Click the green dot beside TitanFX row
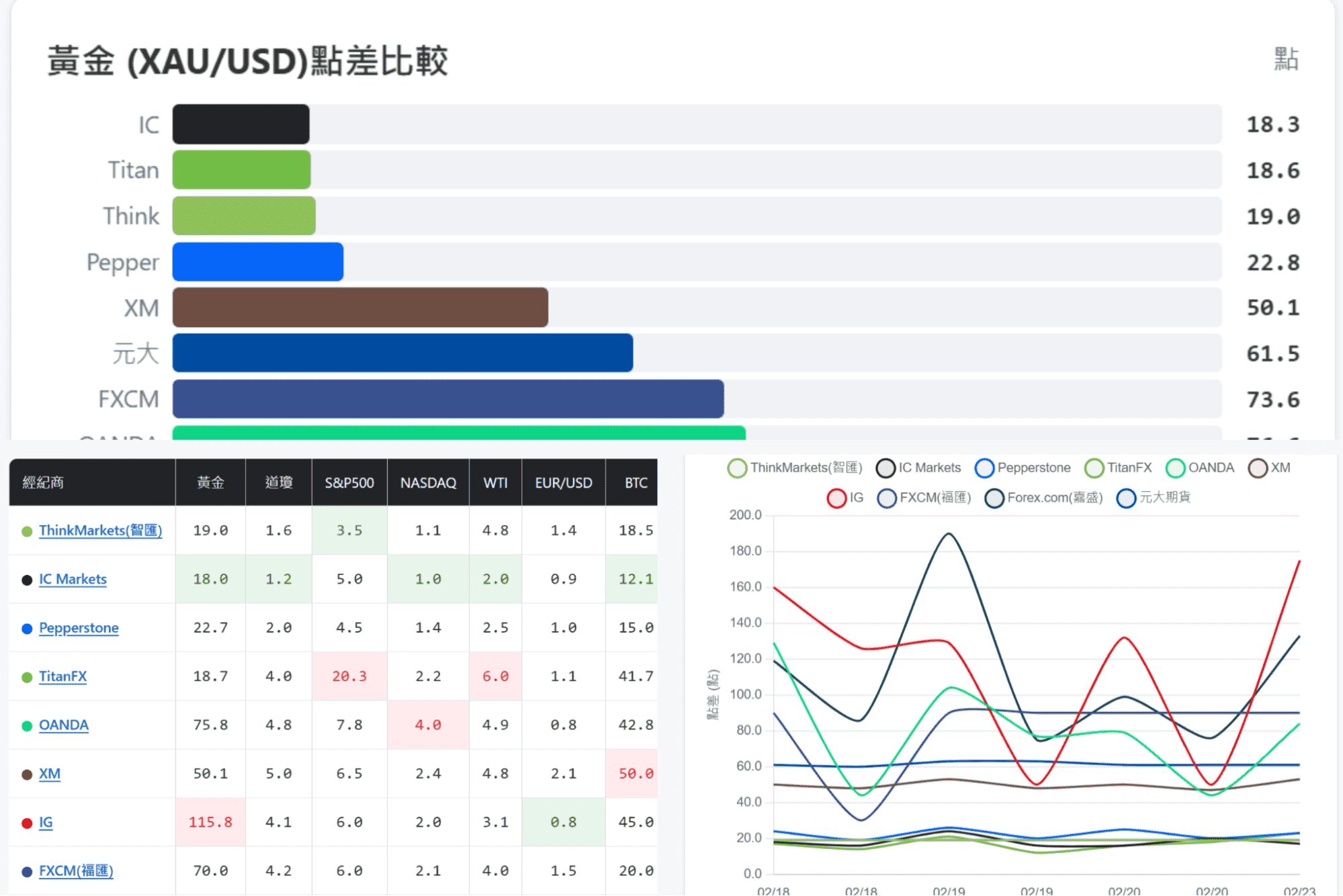1343x896 pixels. point(26,676)
